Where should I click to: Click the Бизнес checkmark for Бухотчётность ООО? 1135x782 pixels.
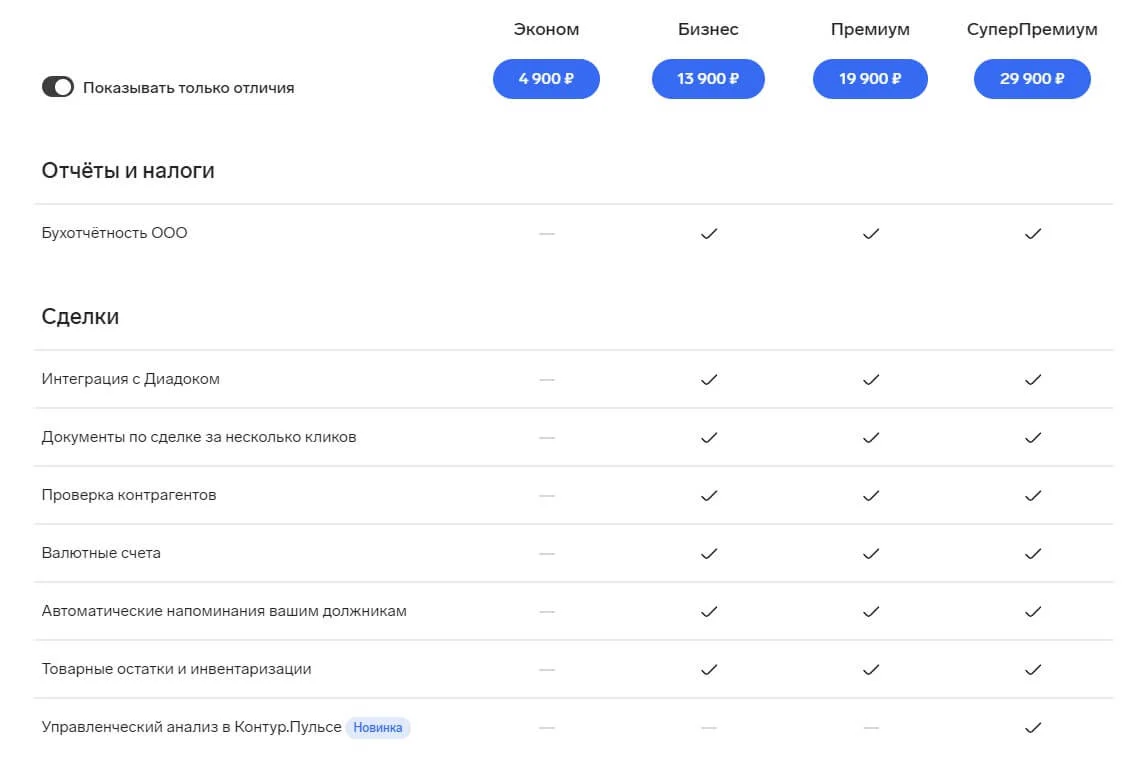pos(709,234)
